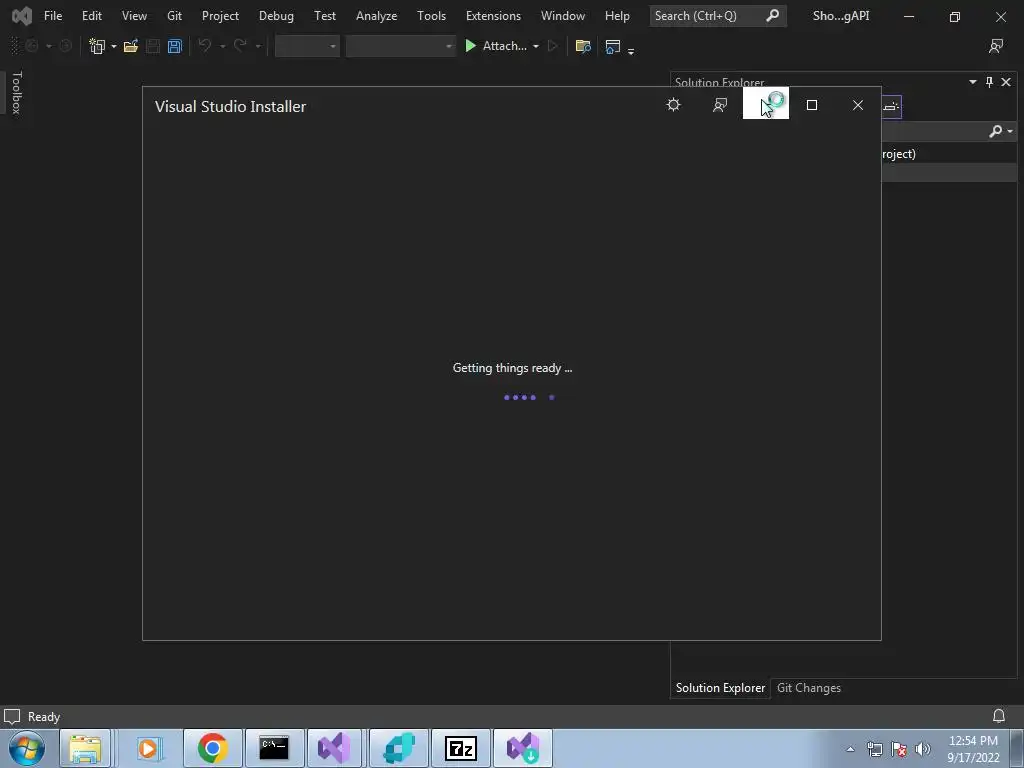Click the Visual Studio Installer taskbar icon
Viewport: 1024px width, 768px height.
pos(522,748)
